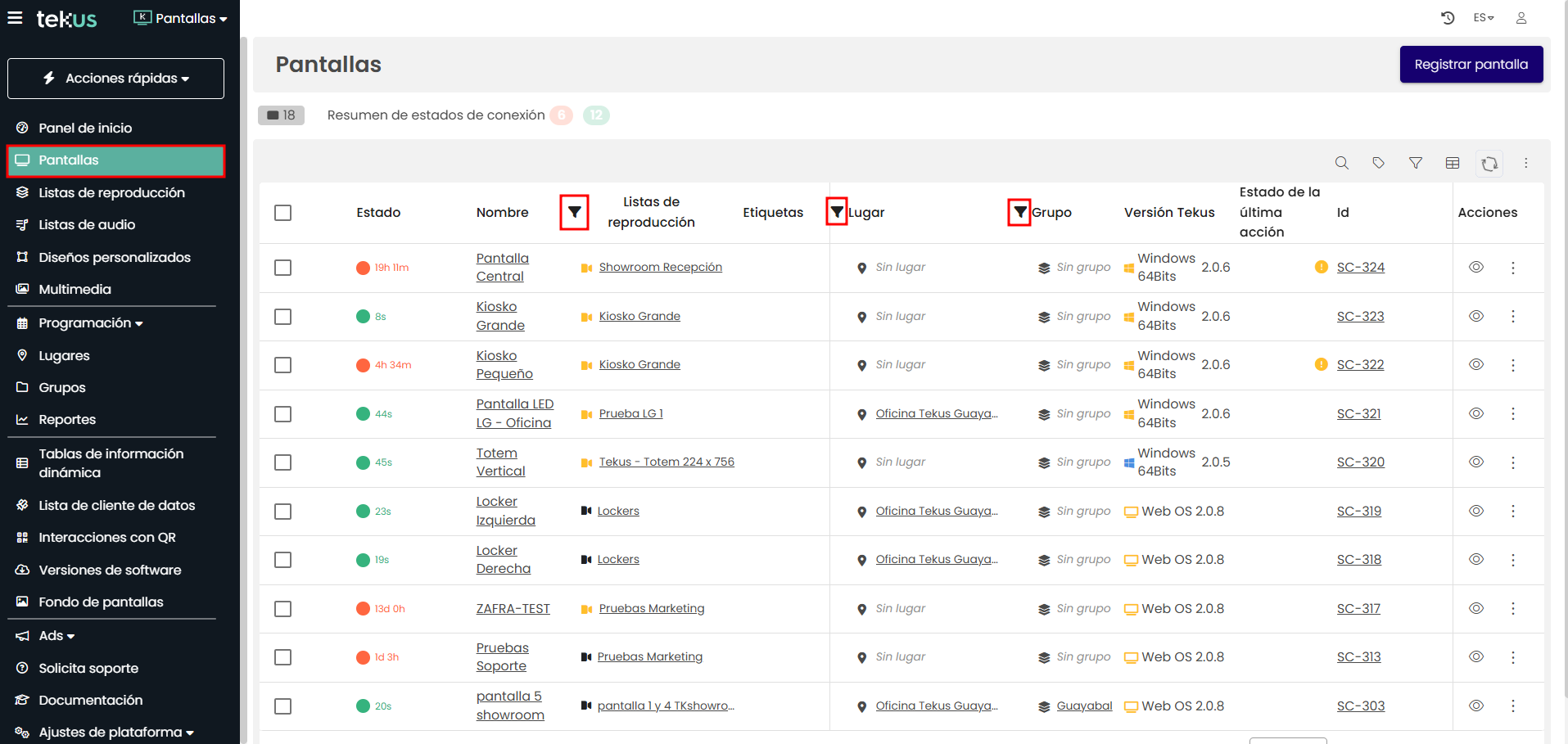Click the Registrar pantalla button
The height and width of the screenshot is (744, 1568).
point(1471,65)
